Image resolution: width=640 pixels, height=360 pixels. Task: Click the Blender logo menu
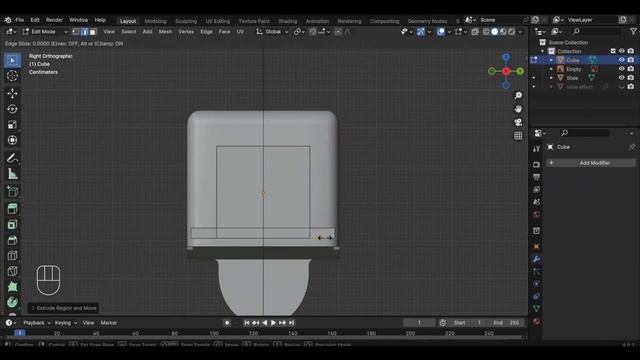8,20
